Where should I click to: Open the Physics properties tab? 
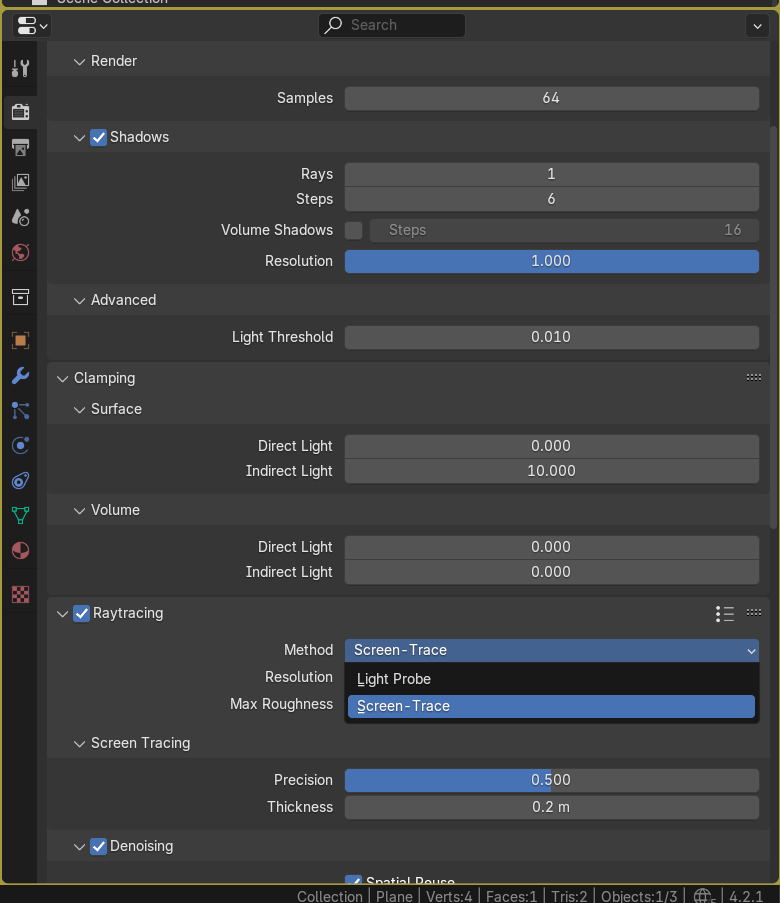20,445
